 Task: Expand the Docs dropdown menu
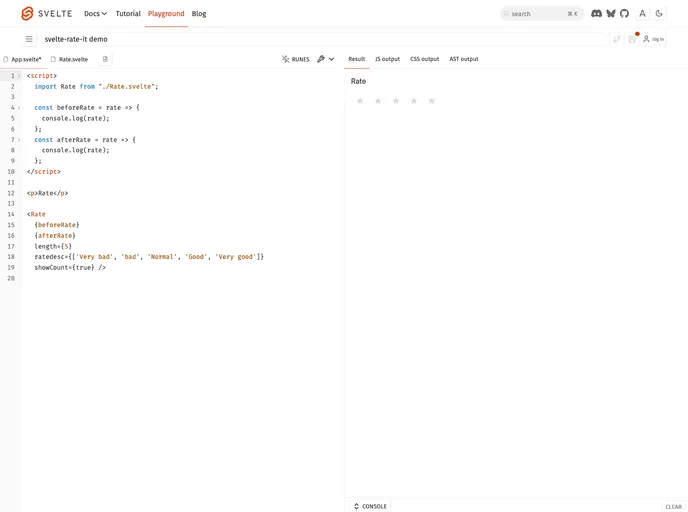[95, 14]
